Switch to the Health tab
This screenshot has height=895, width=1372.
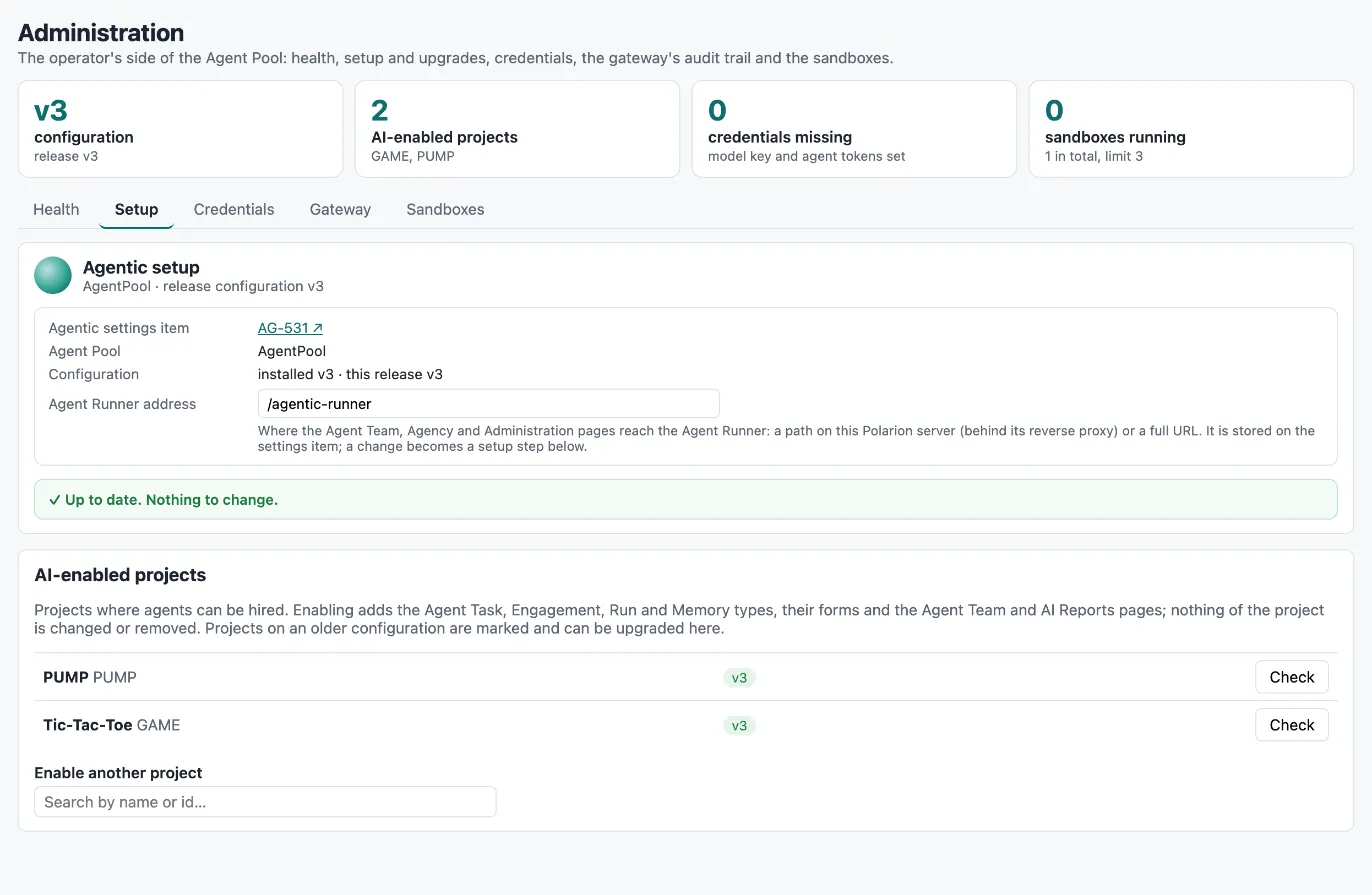tap(56, 209)
